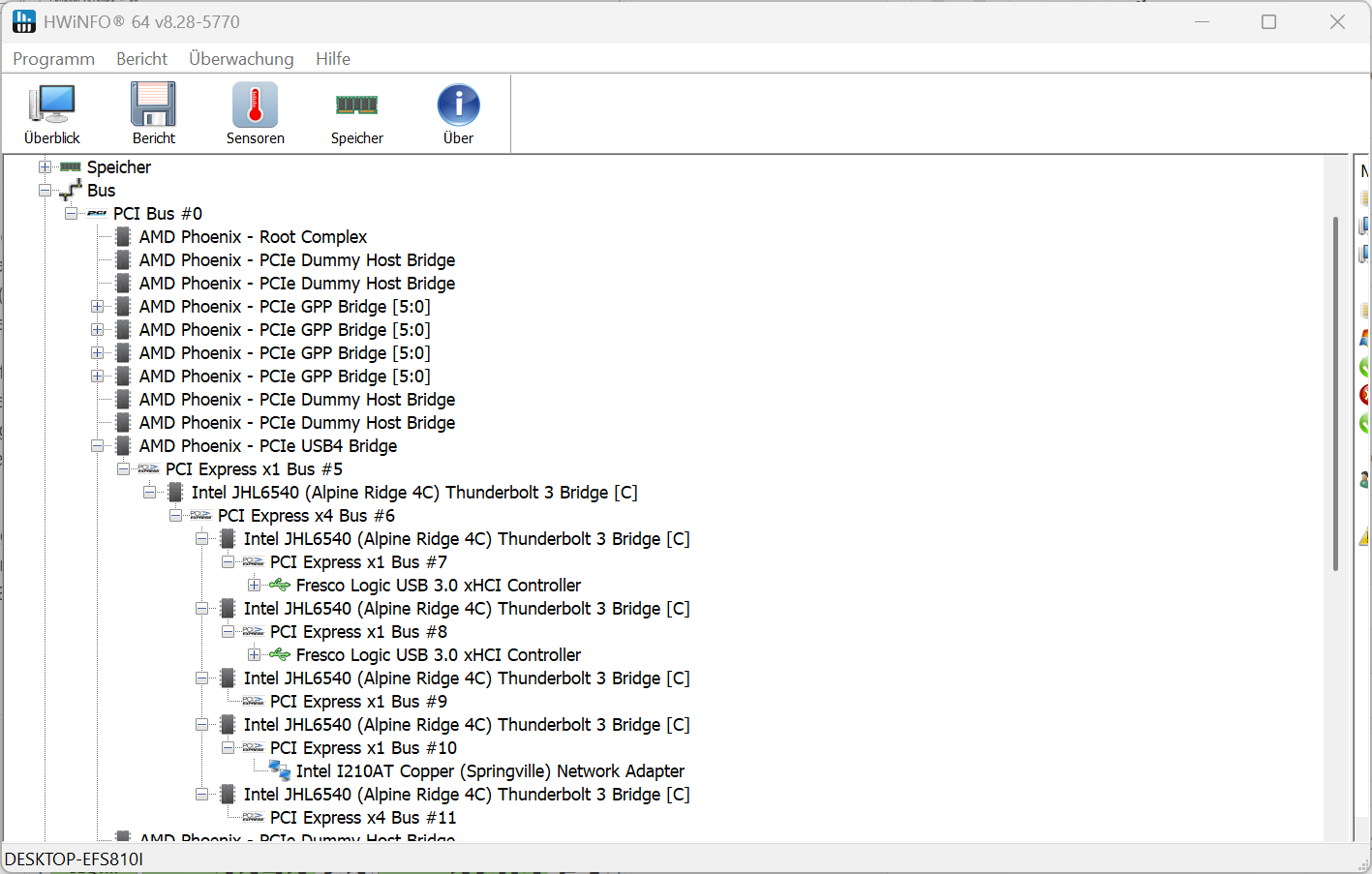Minimize the HWiNFO window
Screen dimensions: 1372x874
(x=1202, y=21)
